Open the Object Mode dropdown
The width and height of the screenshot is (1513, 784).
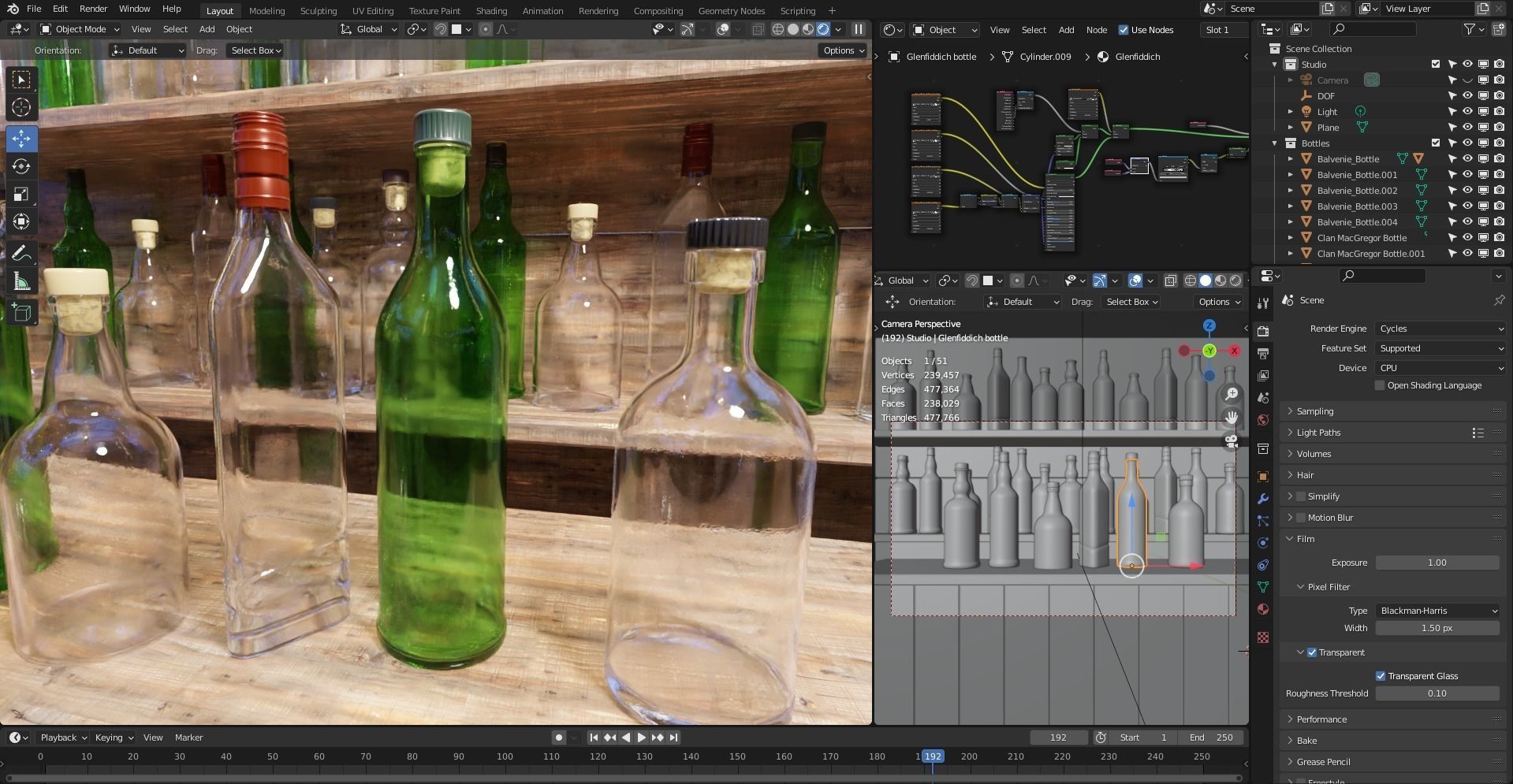click(80, 29)
